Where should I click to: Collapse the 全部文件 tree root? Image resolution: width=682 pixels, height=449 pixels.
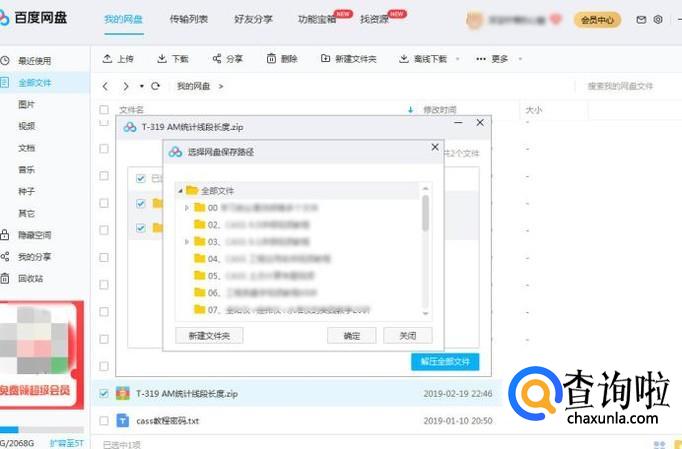[x=180, y=191]
